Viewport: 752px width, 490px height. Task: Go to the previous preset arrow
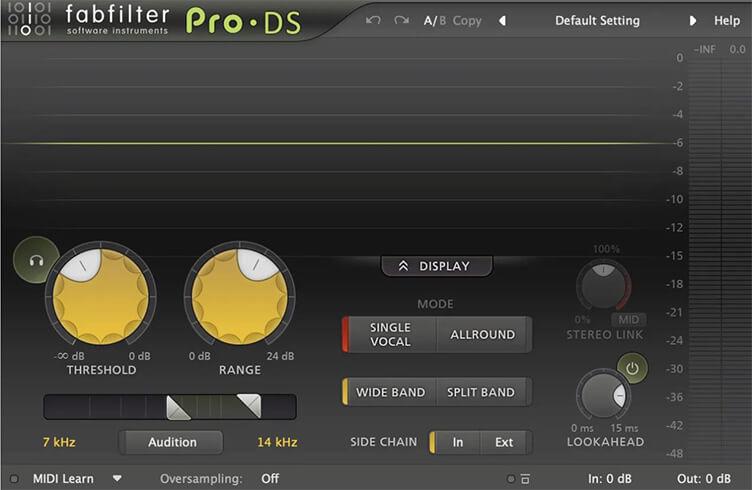502,21
